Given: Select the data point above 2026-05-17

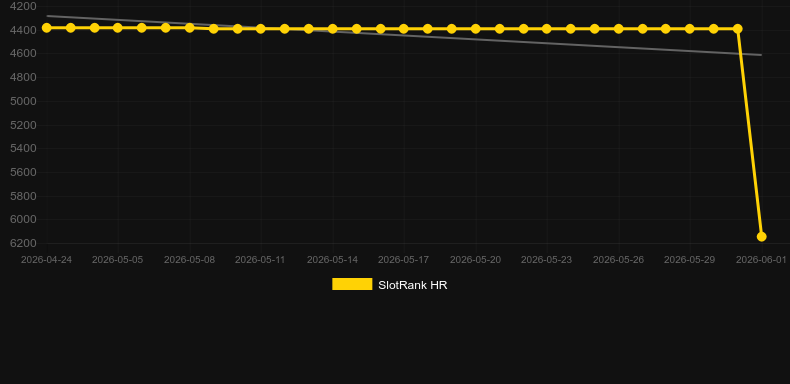Looking at the screenshot, I should [404, 29].
